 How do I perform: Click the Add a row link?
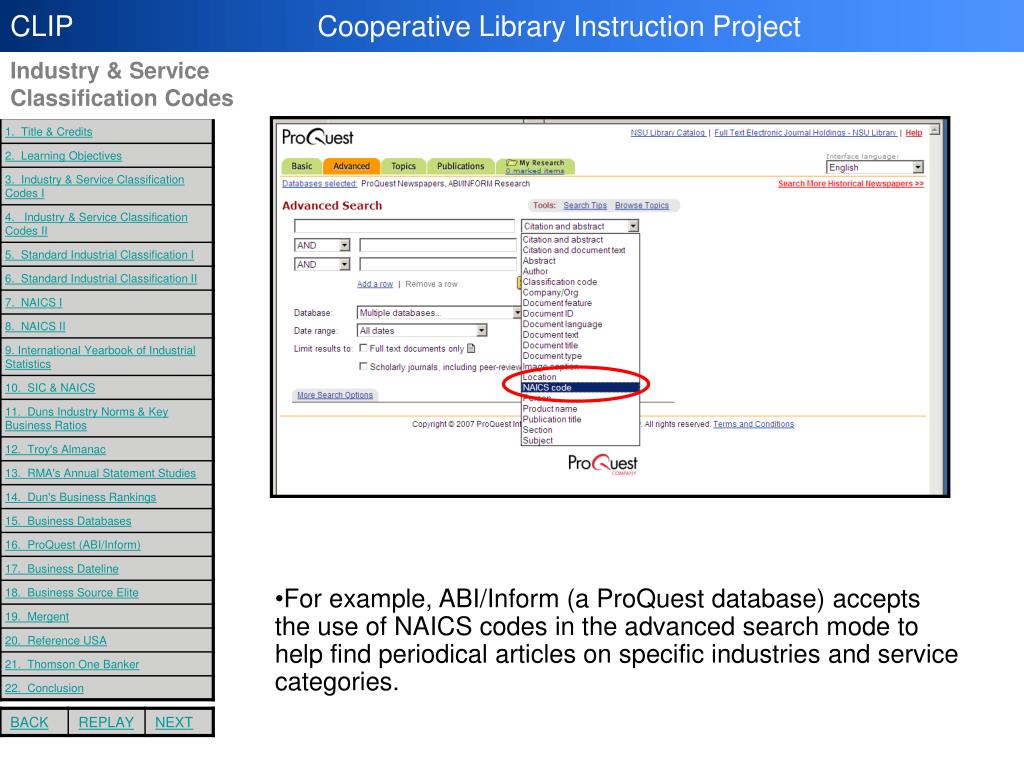tap(375, 284)
